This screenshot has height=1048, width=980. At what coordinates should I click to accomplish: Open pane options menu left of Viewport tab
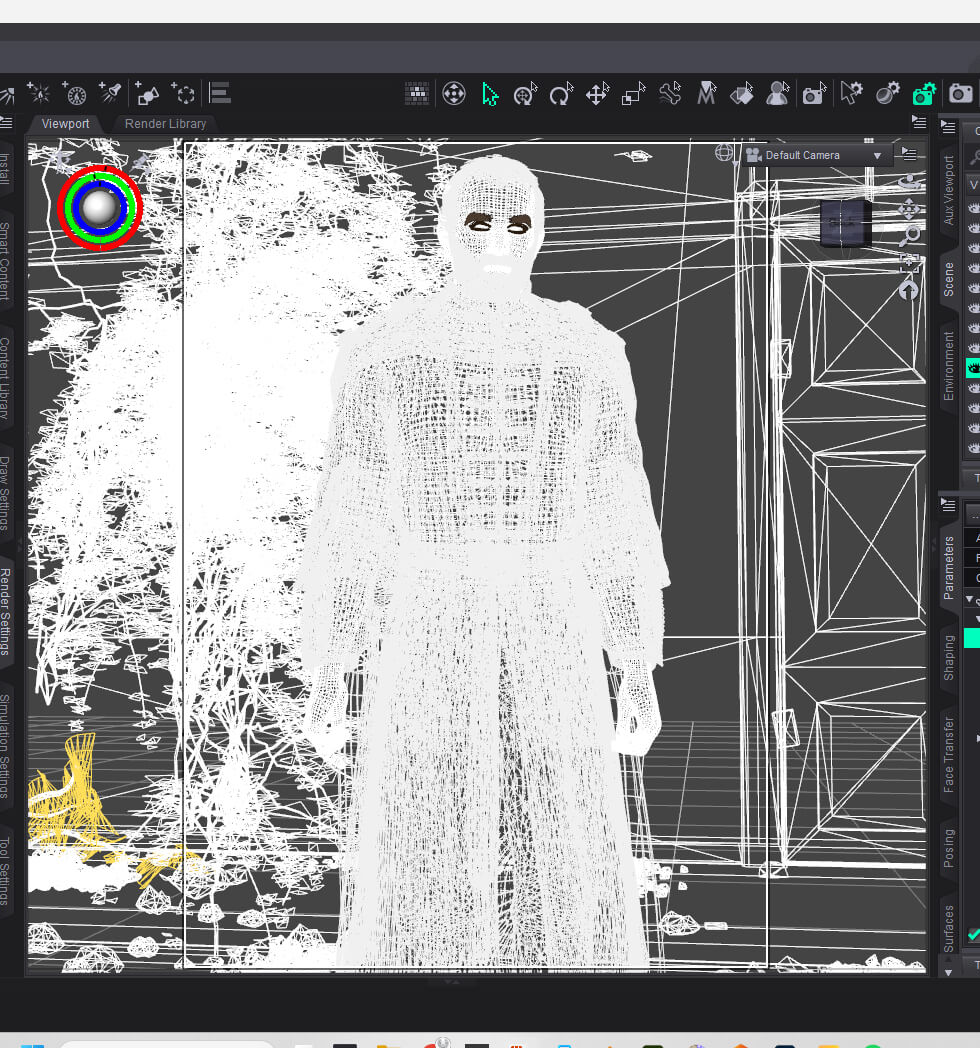pyautogui.click(x=7, y=123)
